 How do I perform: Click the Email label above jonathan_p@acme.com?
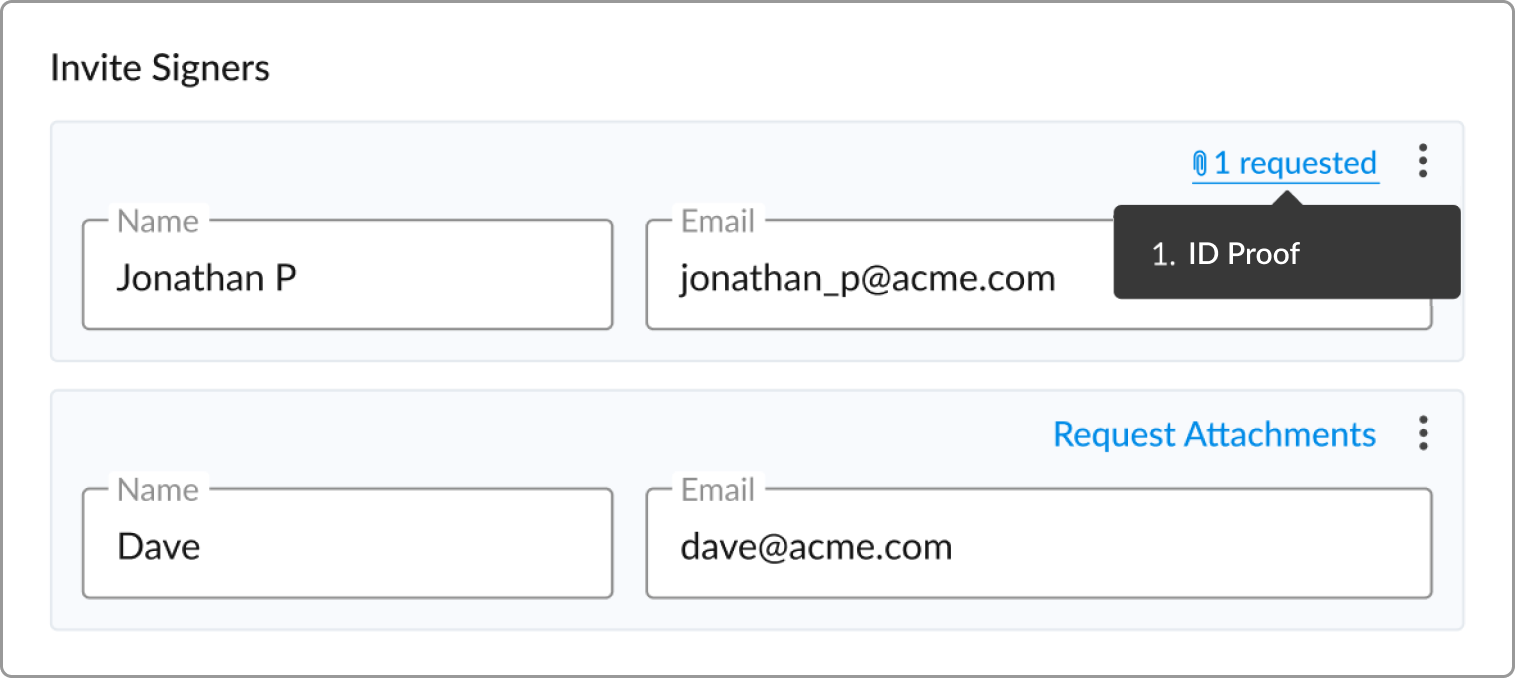pyautogui.click(x=718, y=220)
